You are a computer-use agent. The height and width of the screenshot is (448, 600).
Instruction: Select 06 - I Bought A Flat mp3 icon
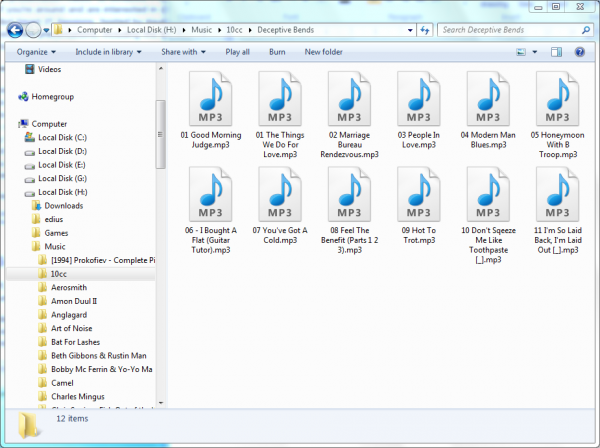click(x=210, y=194)
